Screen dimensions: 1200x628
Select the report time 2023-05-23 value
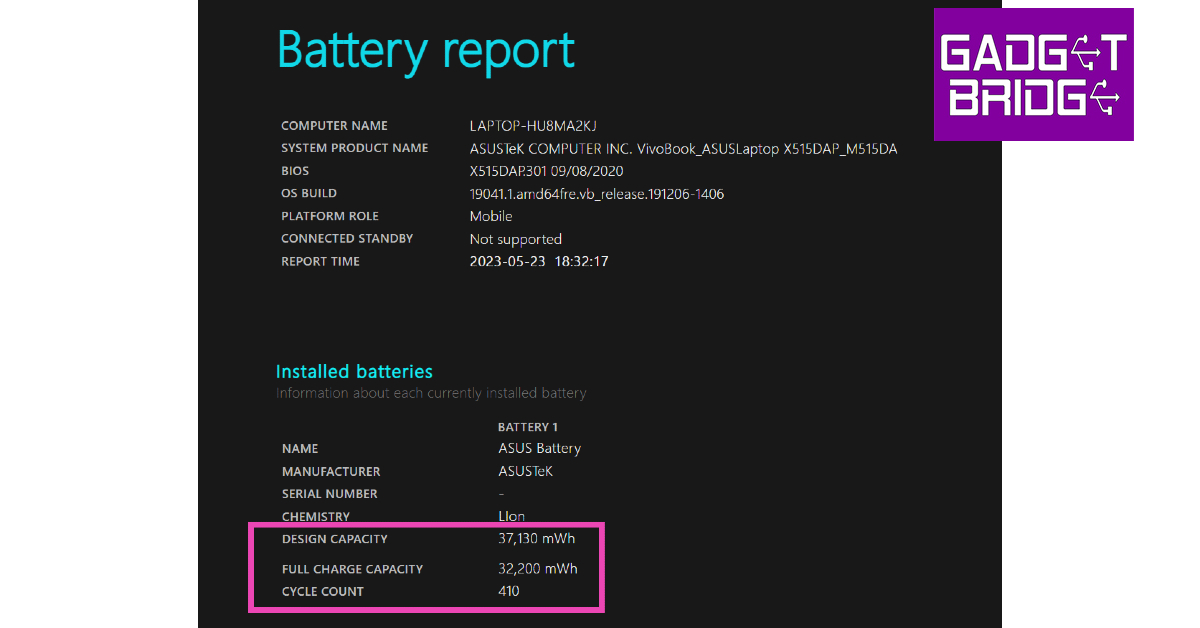coord(539,261)
